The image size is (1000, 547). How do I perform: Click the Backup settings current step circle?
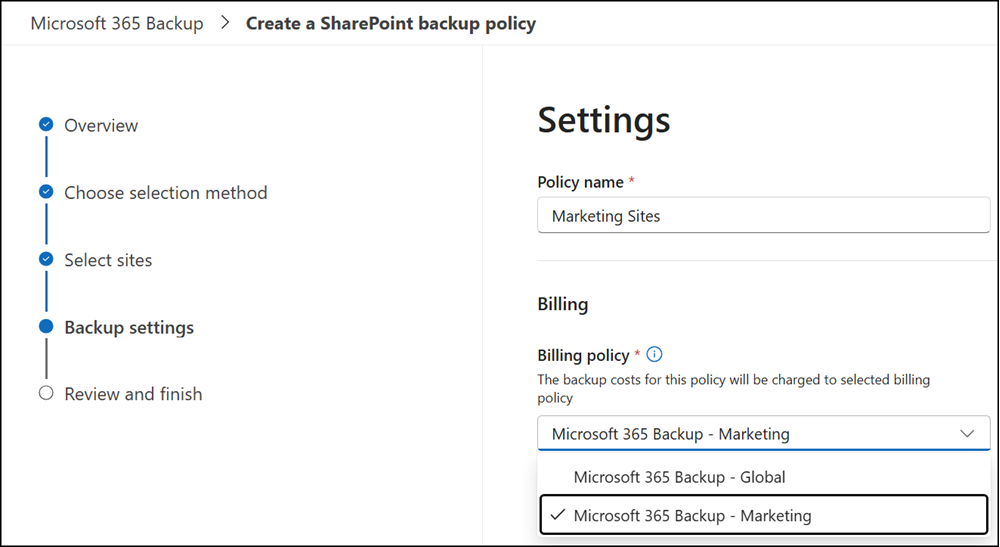click(46, 326)
